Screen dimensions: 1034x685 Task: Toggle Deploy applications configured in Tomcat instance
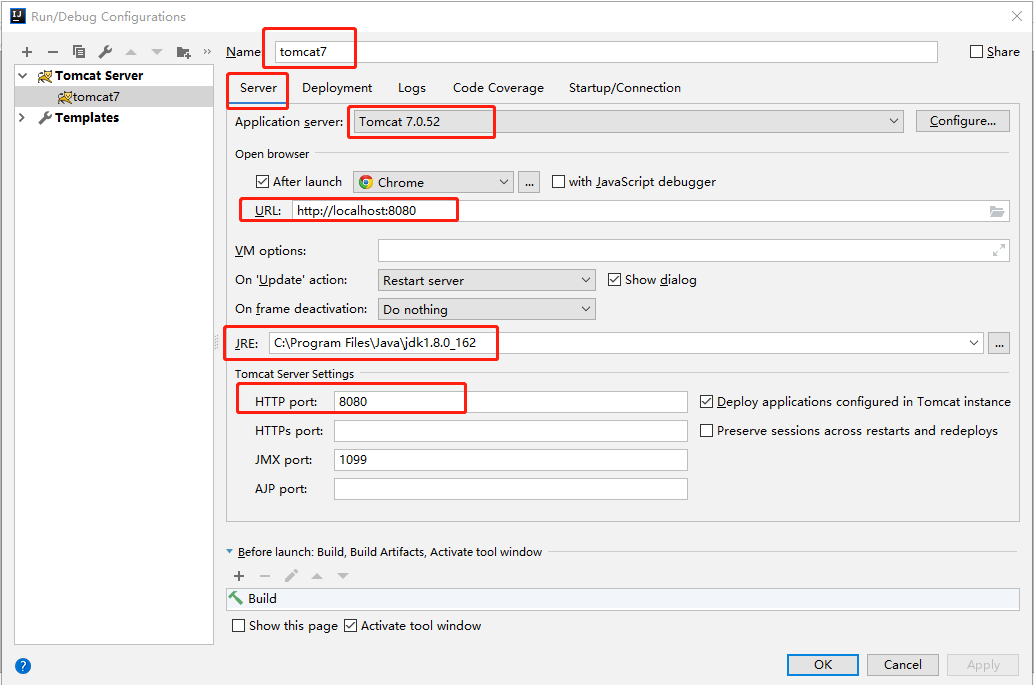[x=706, y=402]
